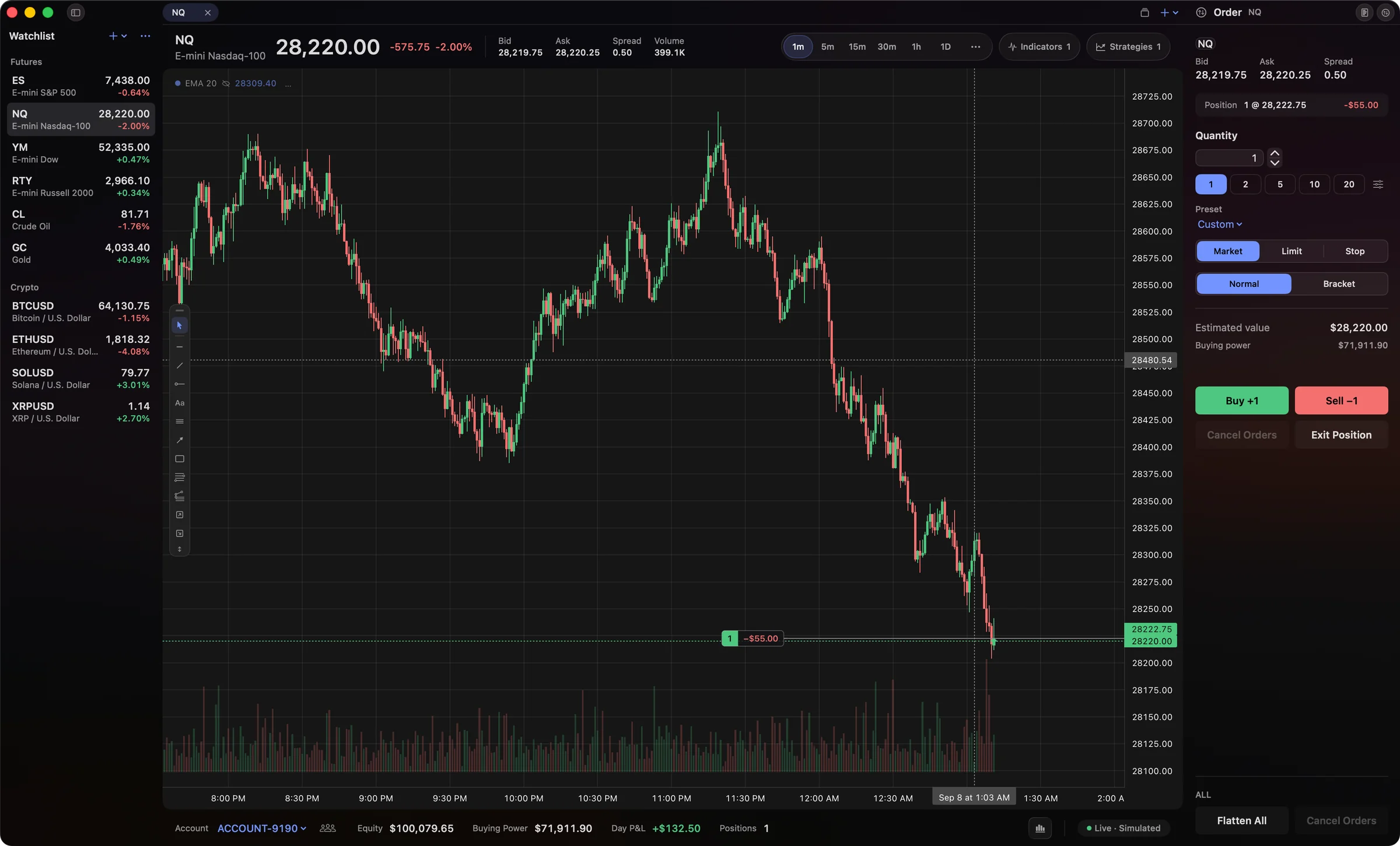Select the cursor pointer drawing tool
Viewport: 1400px width, 846px height.
pos(179,325)
